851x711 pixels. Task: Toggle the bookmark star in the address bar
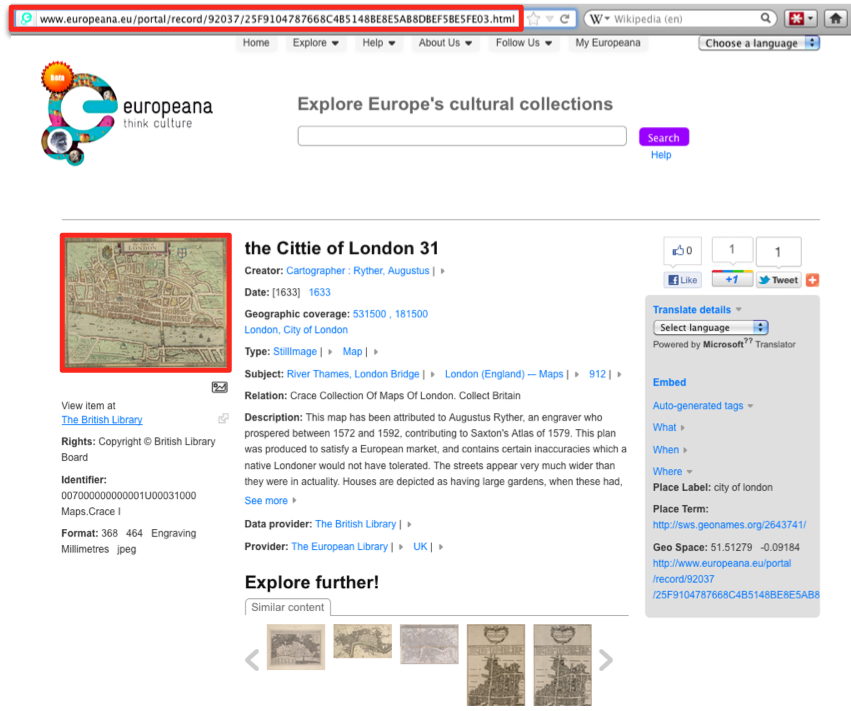click(x=531, y=17)
